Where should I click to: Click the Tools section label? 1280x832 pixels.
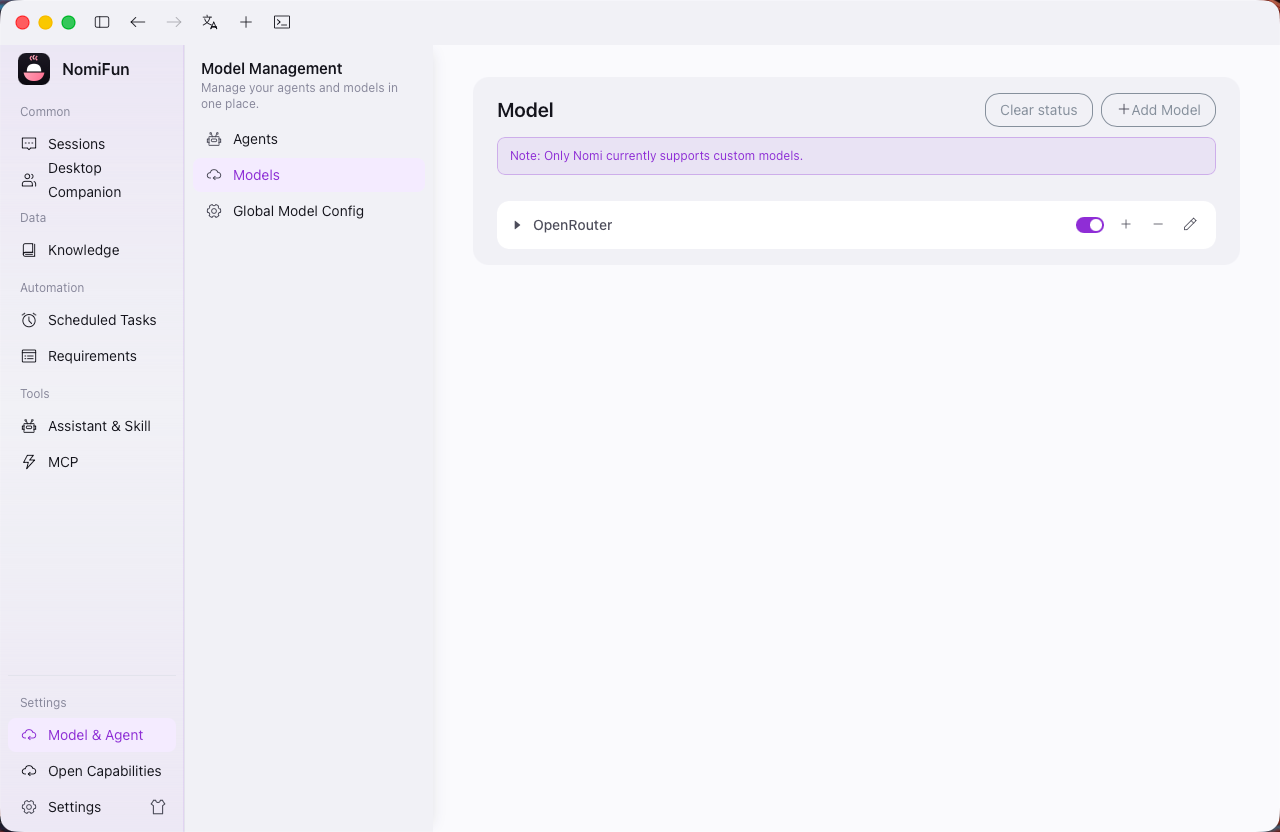click(x=35, y=394)
